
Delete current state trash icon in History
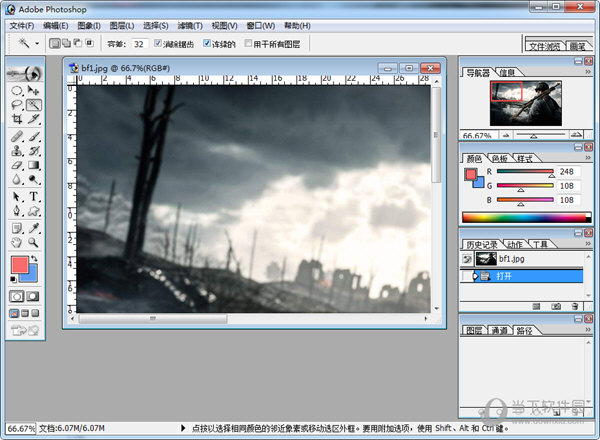[574, 306]
